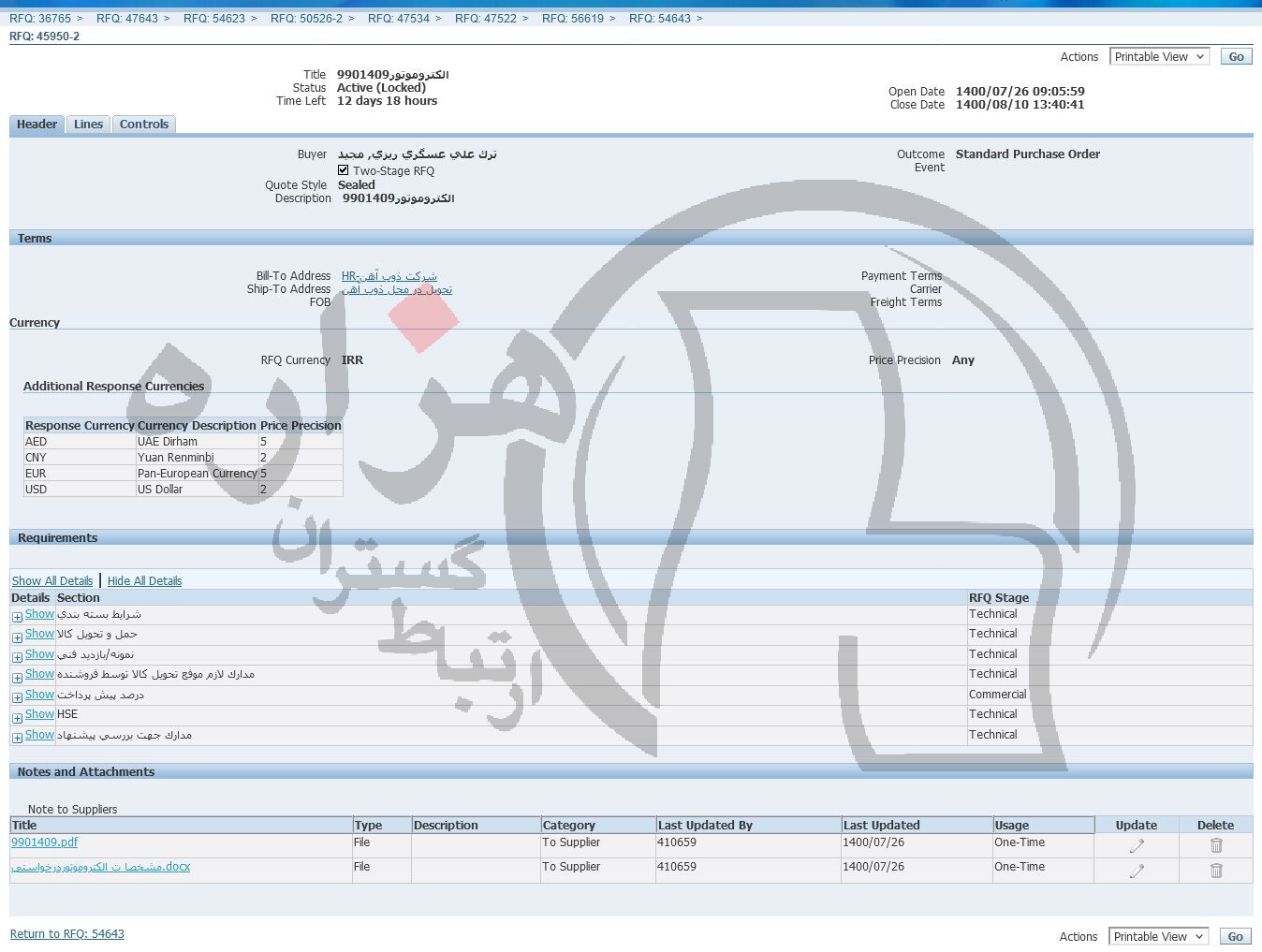Click the UAE Dirham description cell
The image size is (1262, 952).
(x=197, y=442)
